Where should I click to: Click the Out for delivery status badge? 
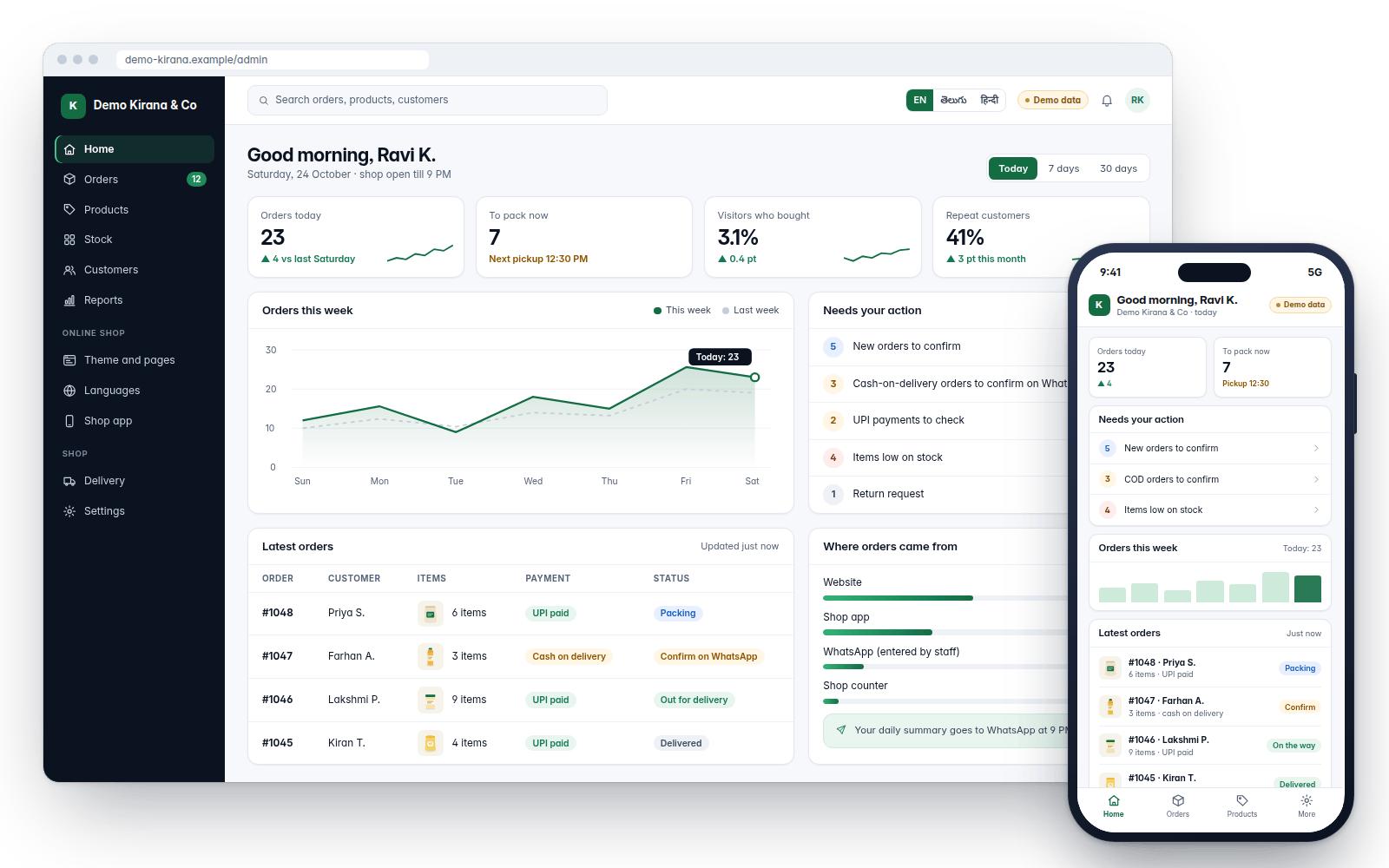[694, 700]
